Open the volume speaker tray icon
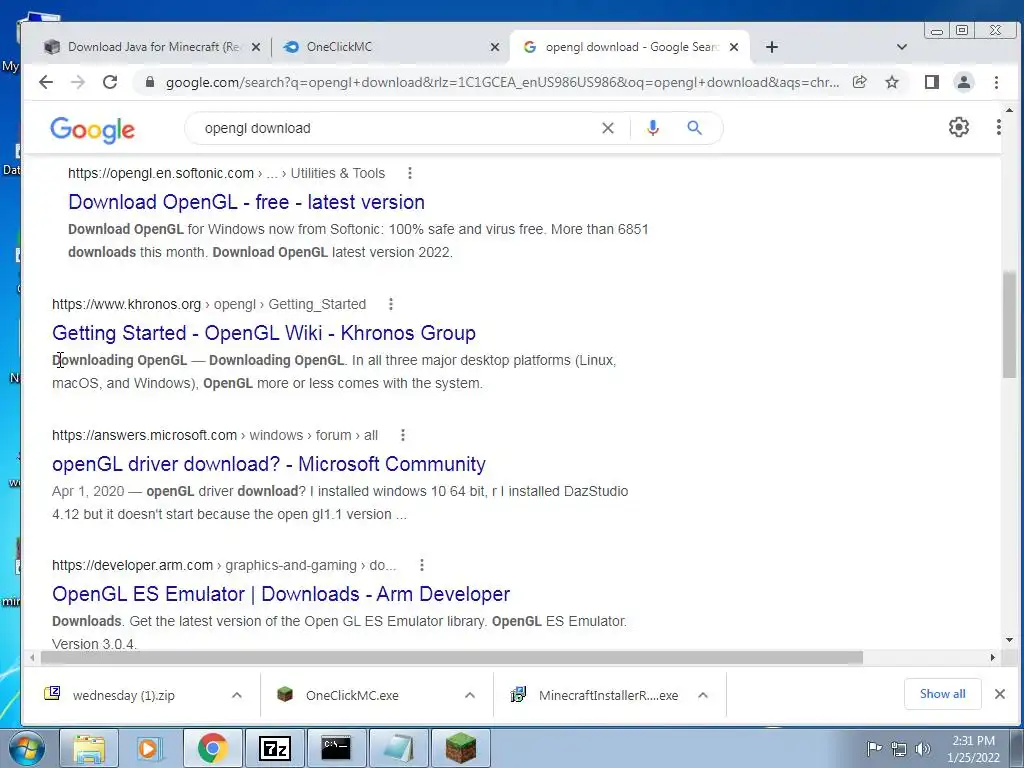Viewport: 1024px width, 768px height. coord(923,749)
